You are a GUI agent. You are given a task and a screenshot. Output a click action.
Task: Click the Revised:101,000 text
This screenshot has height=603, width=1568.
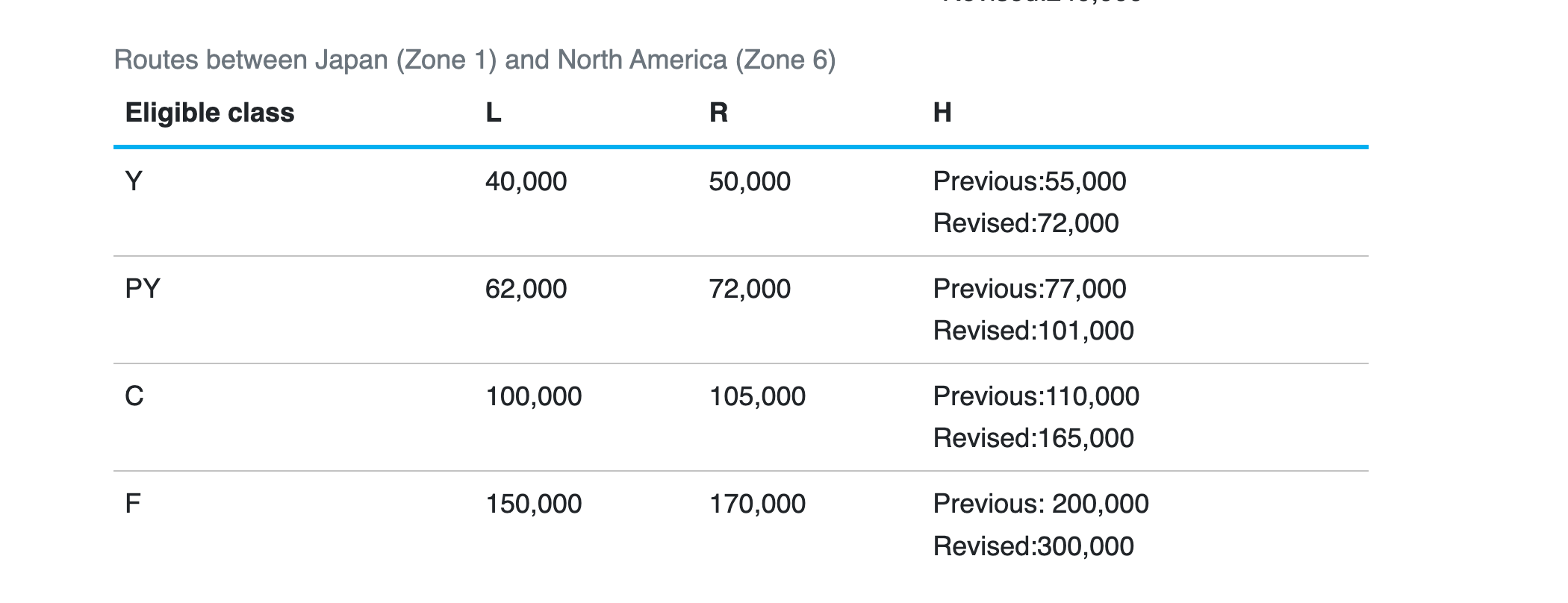coord(1033,331)
